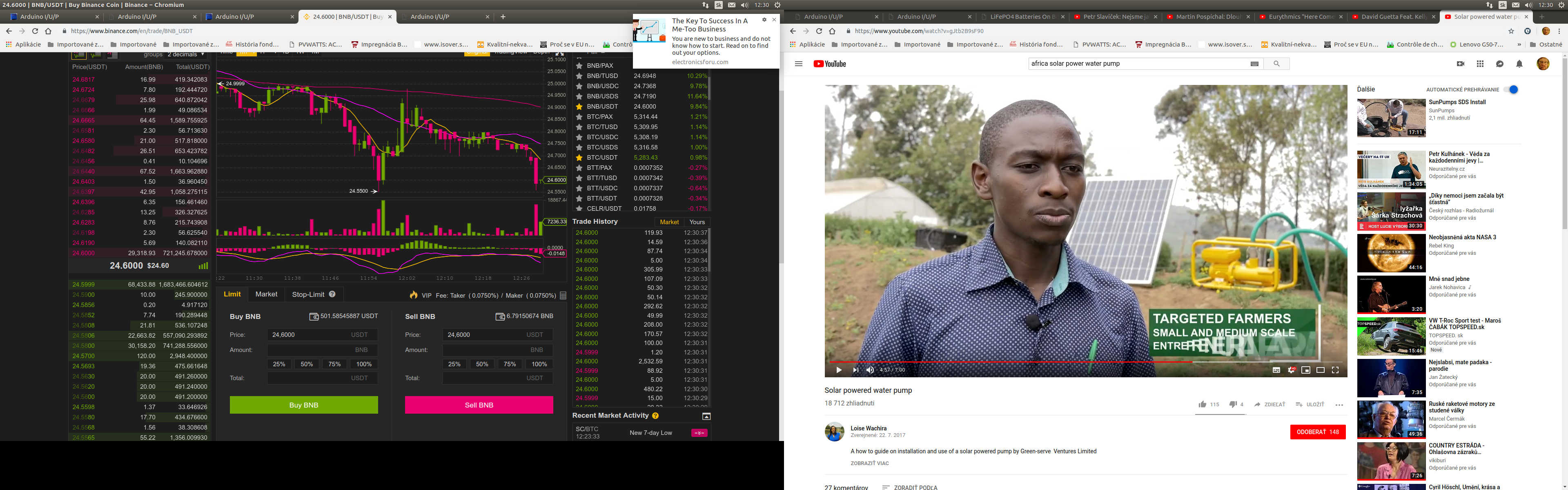This screenshot has height=490, width=1568.
Task: Click the fee calculator icon beside Maker fee
Action: 563,296
